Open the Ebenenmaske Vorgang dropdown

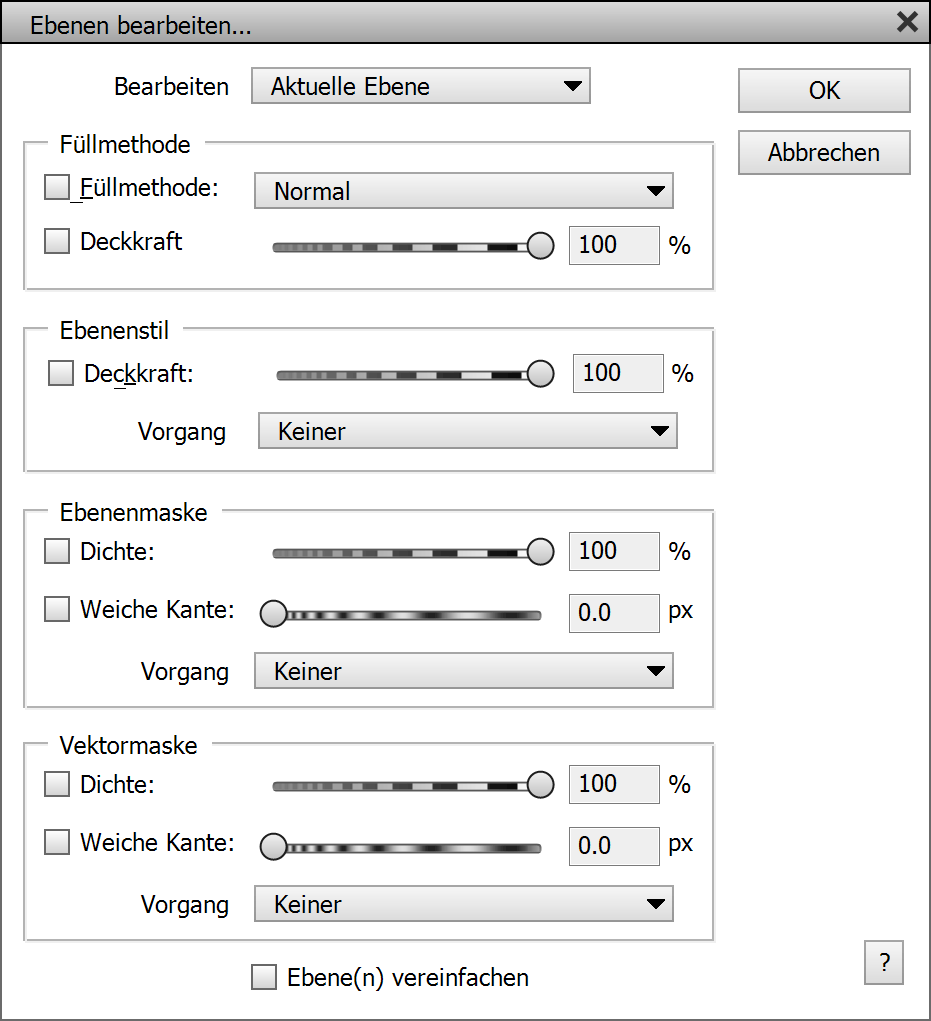point(463,671)
